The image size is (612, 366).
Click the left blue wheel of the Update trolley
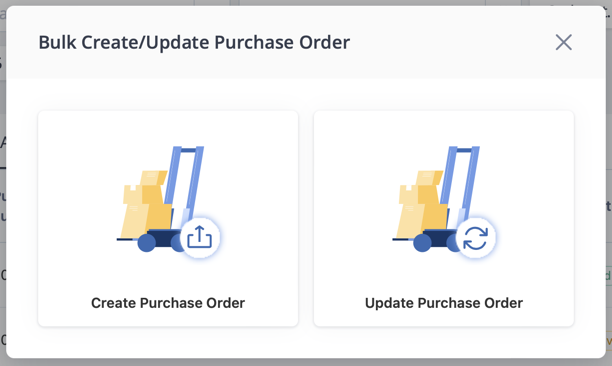[422, 243]
